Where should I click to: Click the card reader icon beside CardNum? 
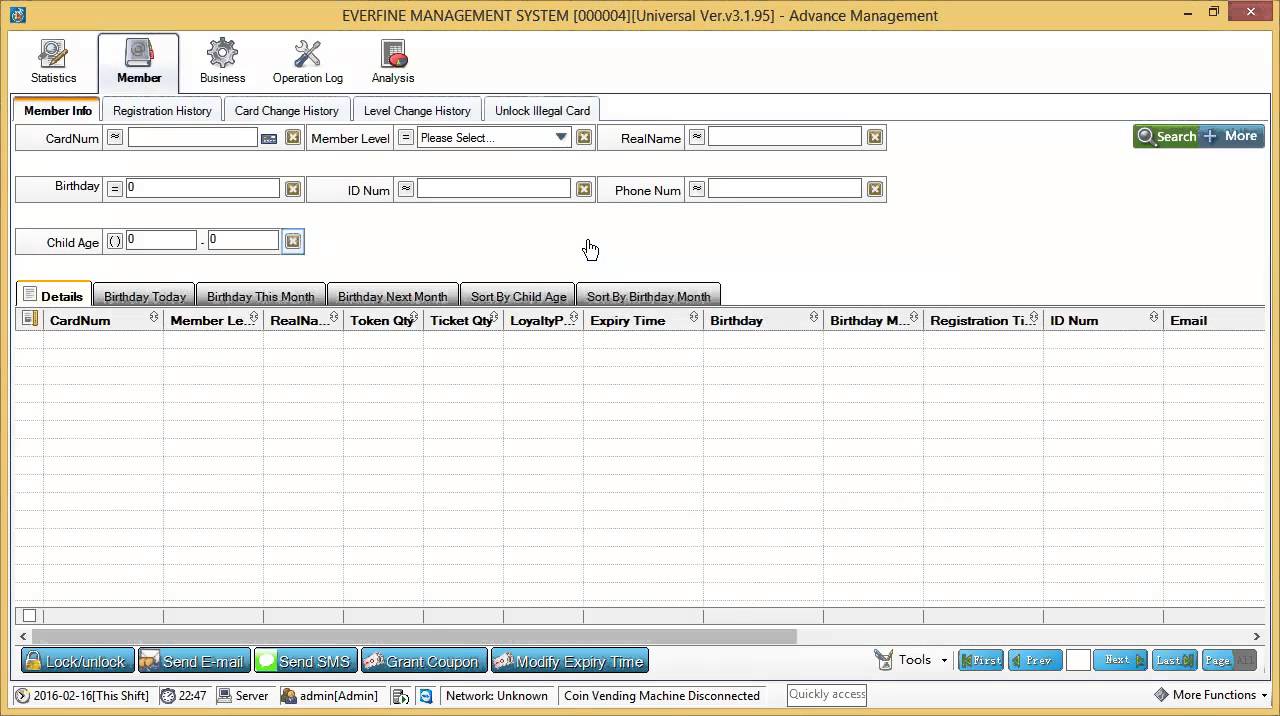269,138
